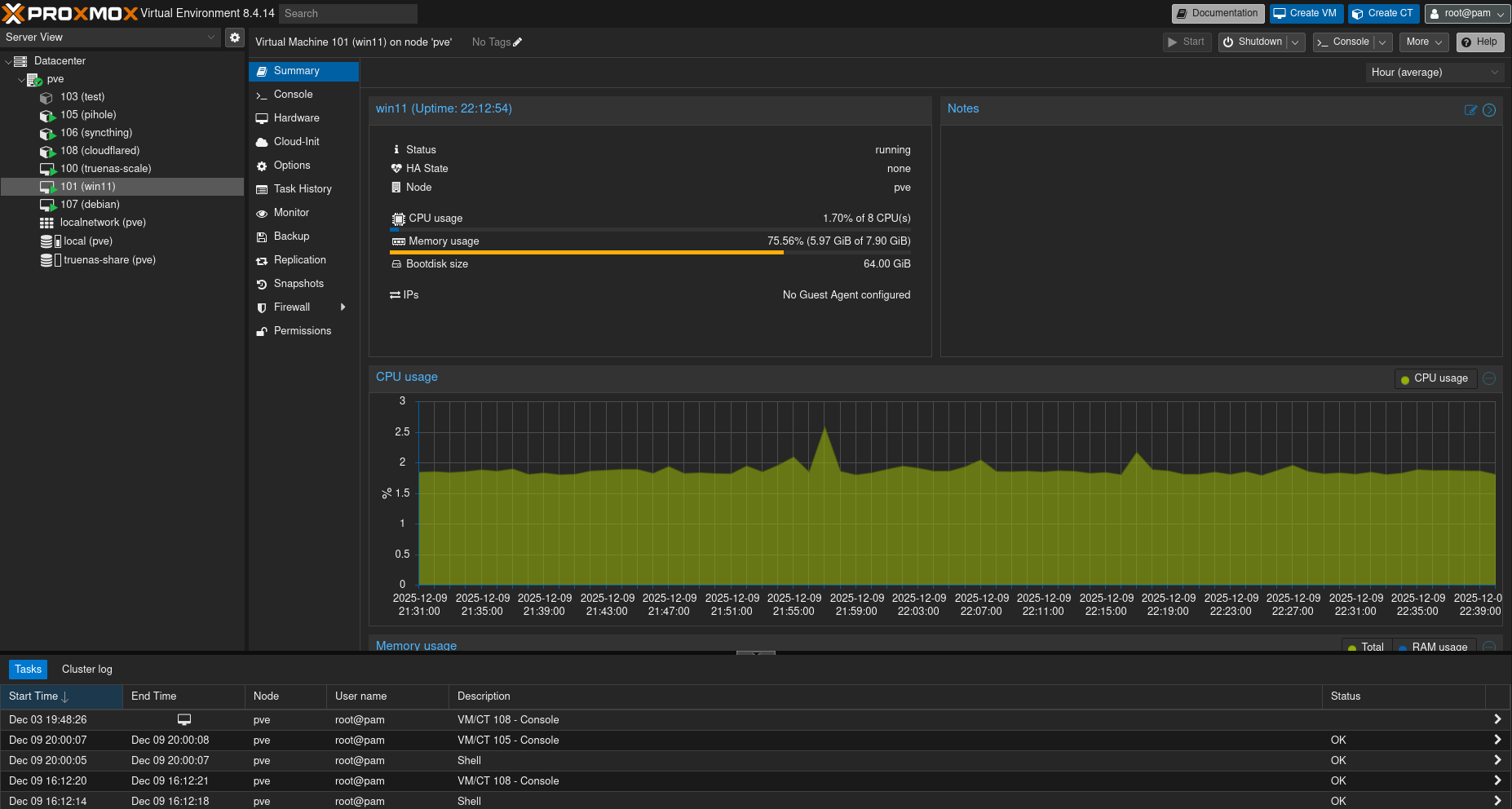Collapse the Datacenter tree node
1512x809 pixels.
click(x=8, y=61)
